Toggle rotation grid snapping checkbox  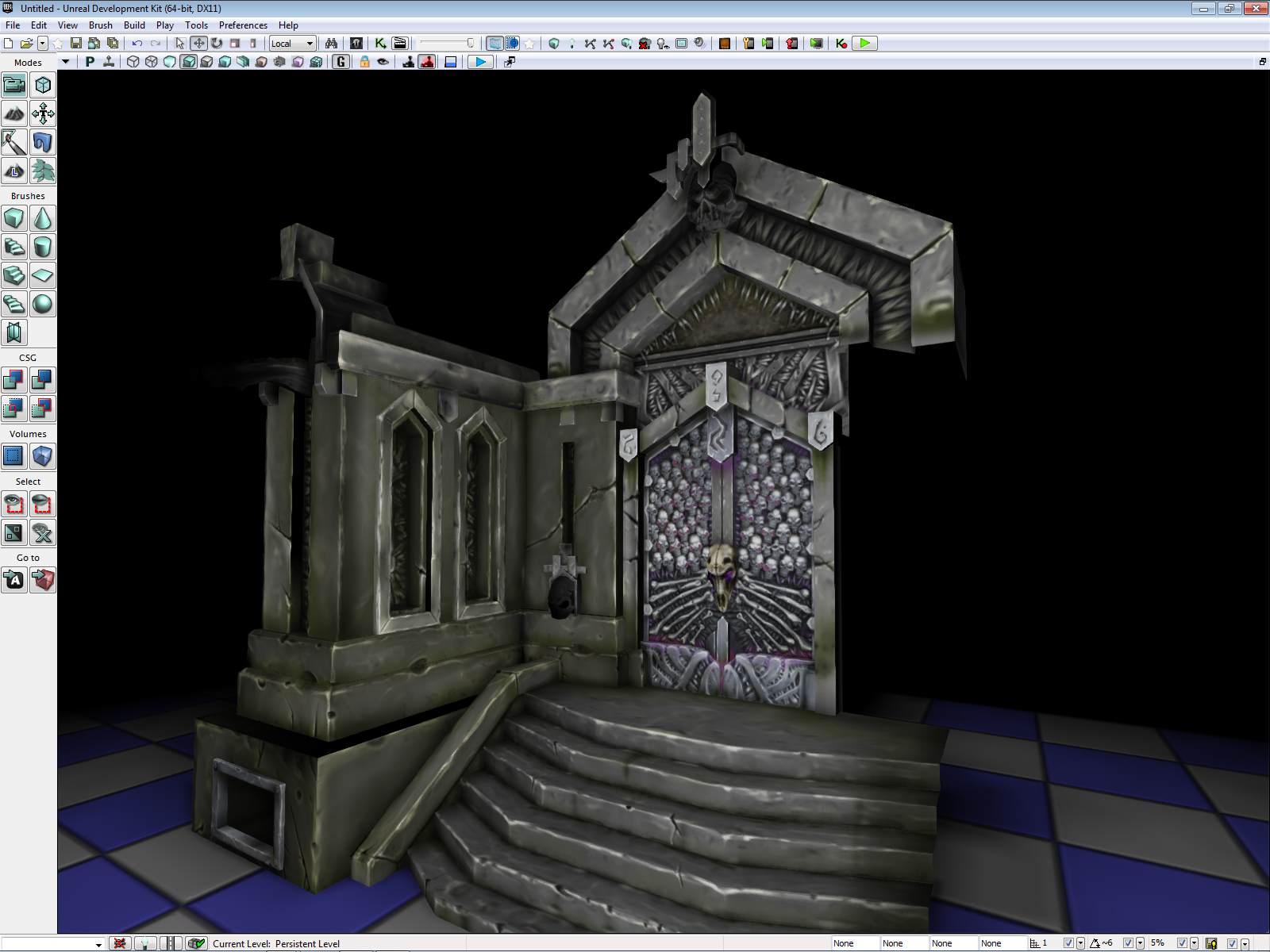1128,943
